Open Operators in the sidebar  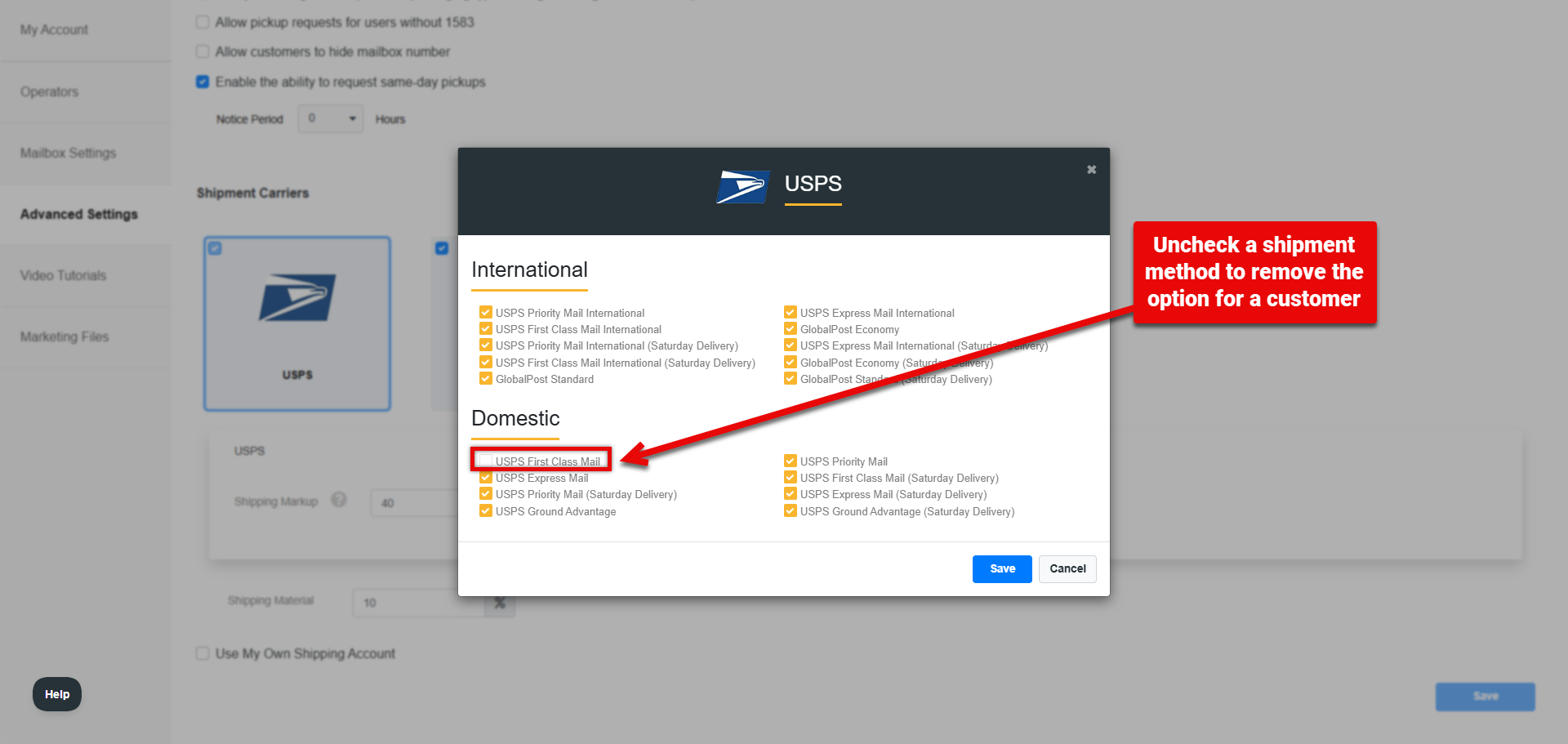tap(49, 91)
